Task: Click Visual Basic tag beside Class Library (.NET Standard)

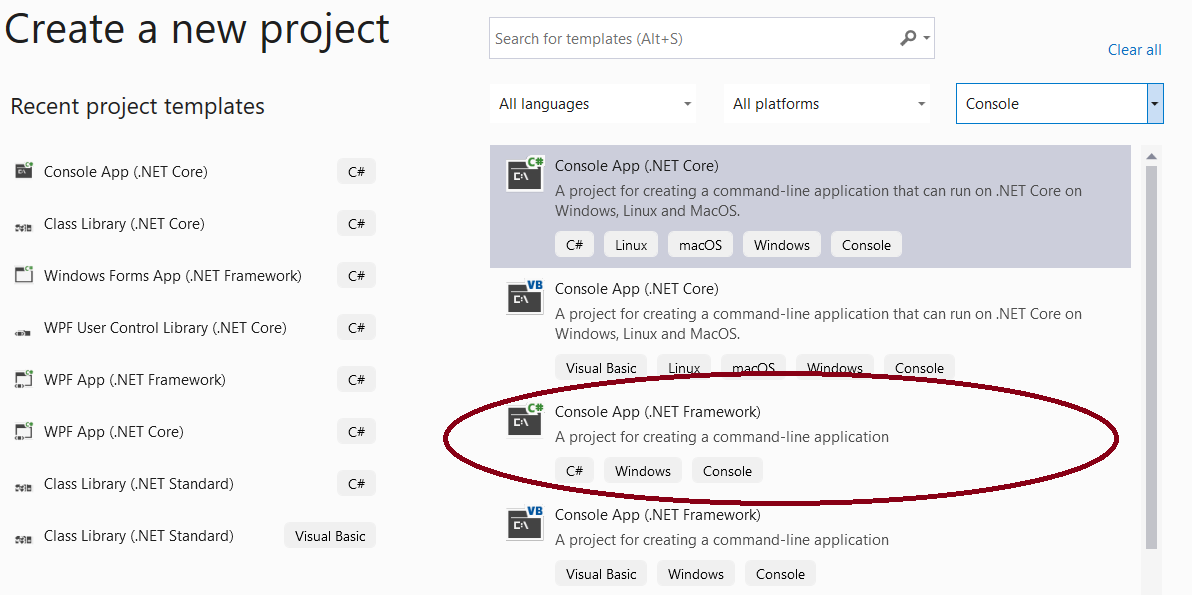Action: tap(330, 535)
